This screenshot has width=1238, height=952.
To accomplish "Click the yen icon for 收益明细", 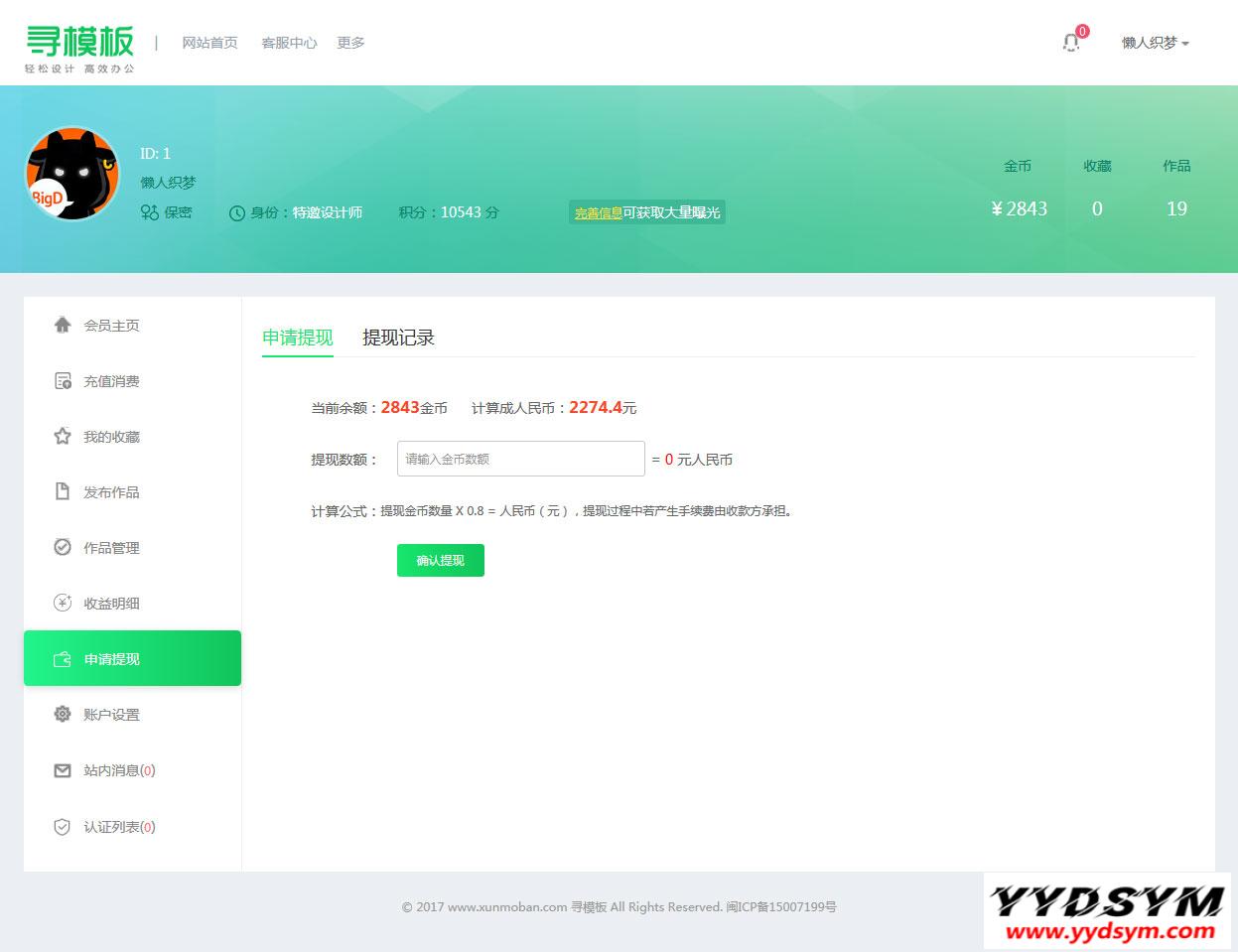I will (x=63, y=603).
